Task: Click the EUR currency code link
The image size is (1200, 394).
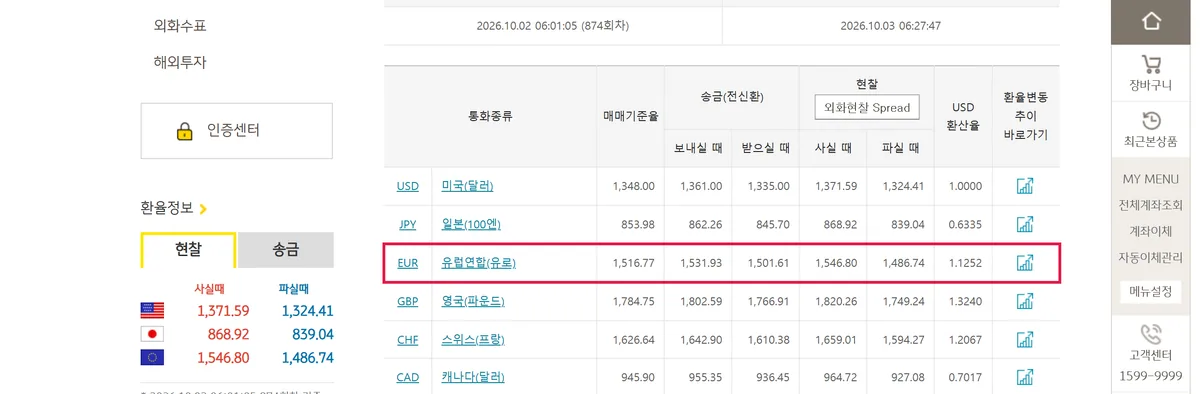Action: click(408, 263)
